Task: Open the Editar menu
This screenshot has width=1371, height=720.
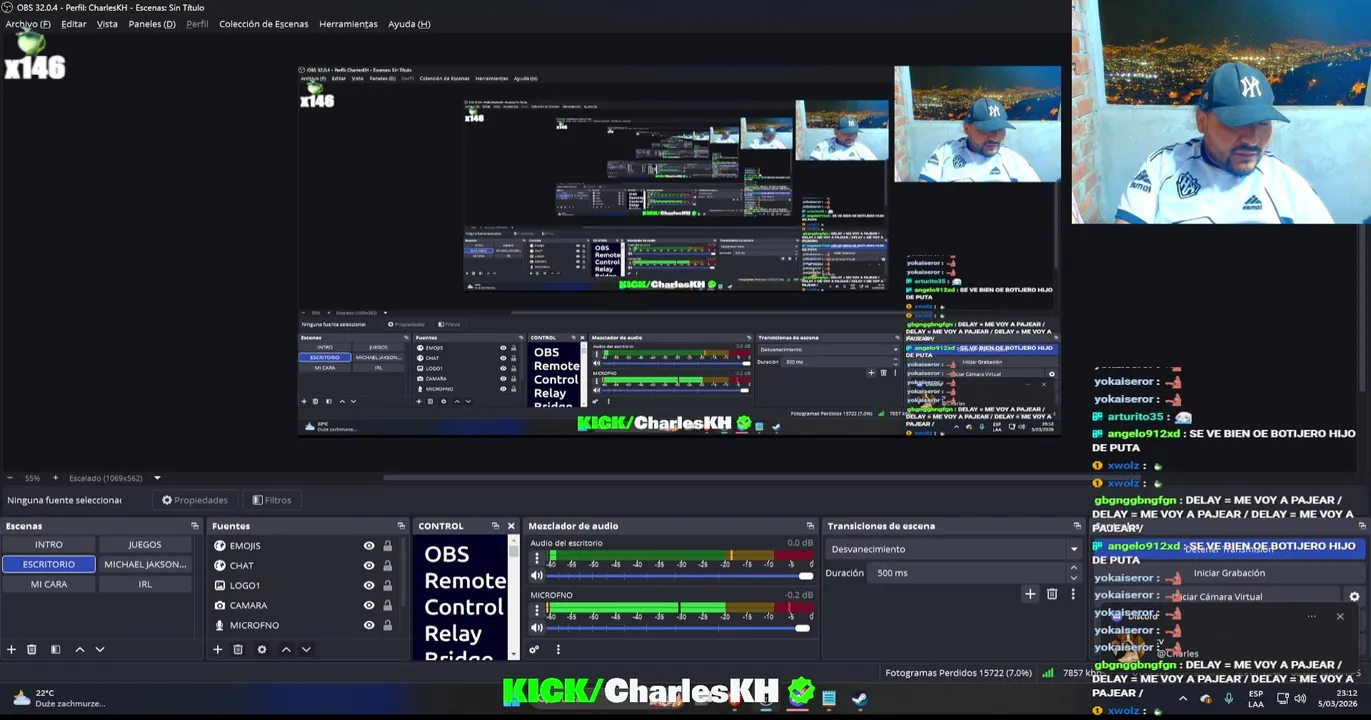Action: [x=73, y=24]
